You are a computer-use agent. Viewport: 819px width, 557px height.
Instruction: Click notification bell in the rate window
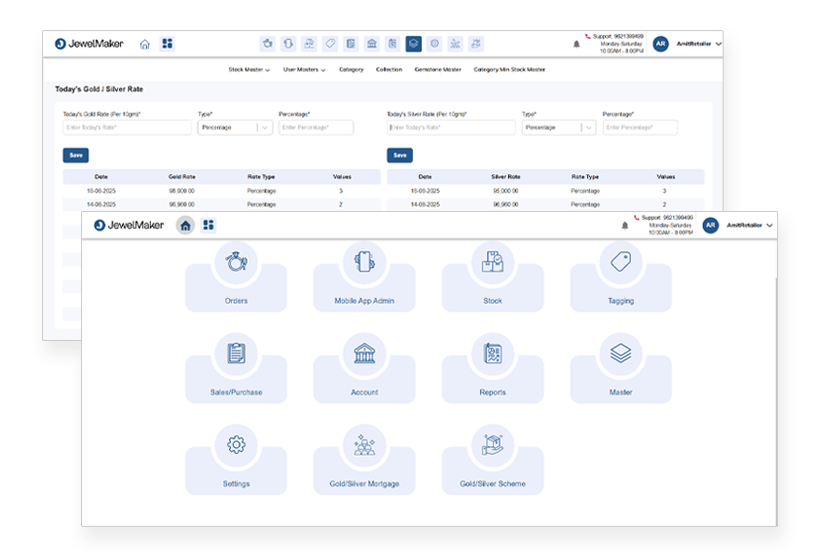[x=577, y=44]
